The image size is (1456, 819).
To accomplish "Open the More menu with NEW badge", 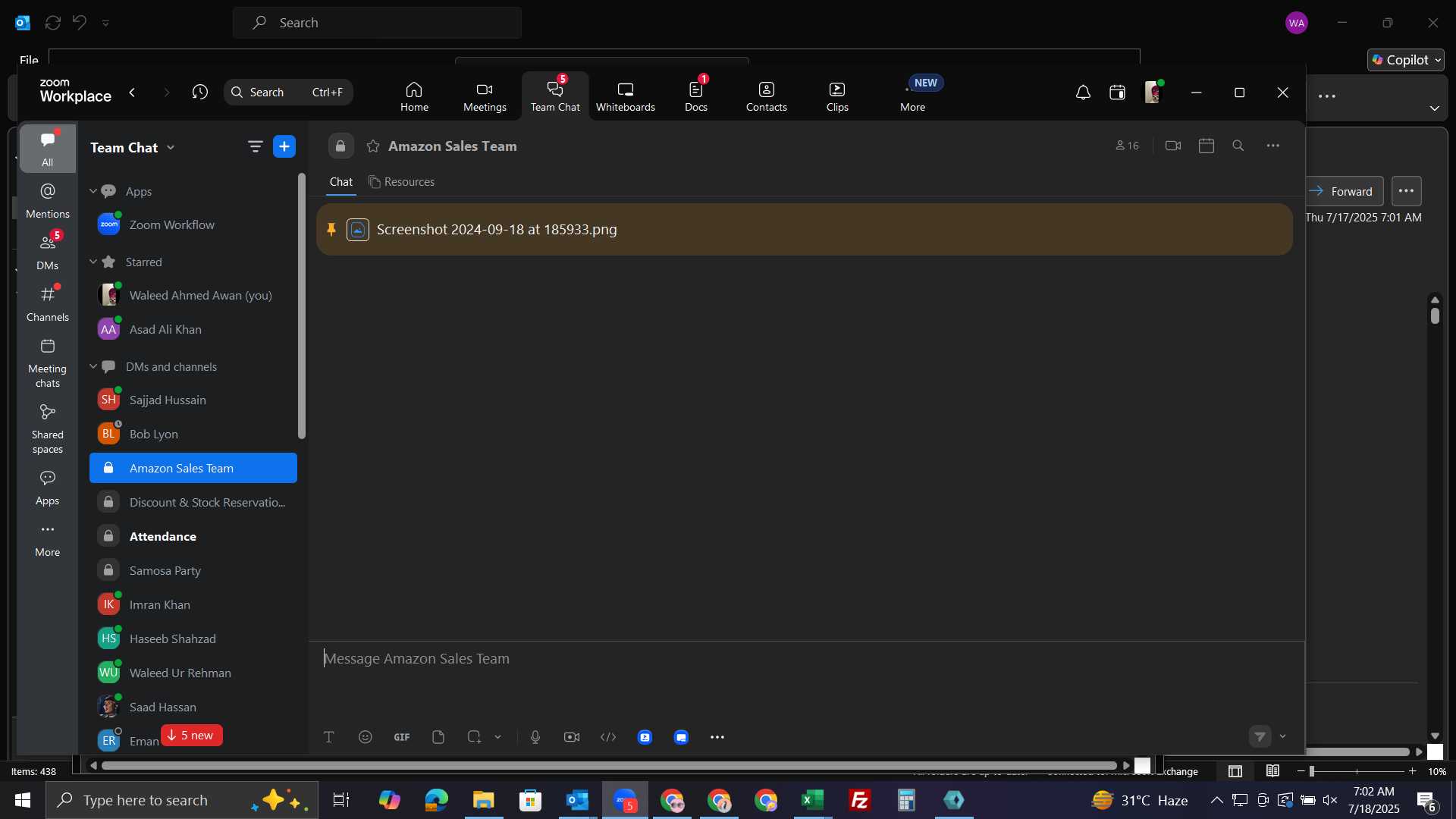I will (913, 97).
